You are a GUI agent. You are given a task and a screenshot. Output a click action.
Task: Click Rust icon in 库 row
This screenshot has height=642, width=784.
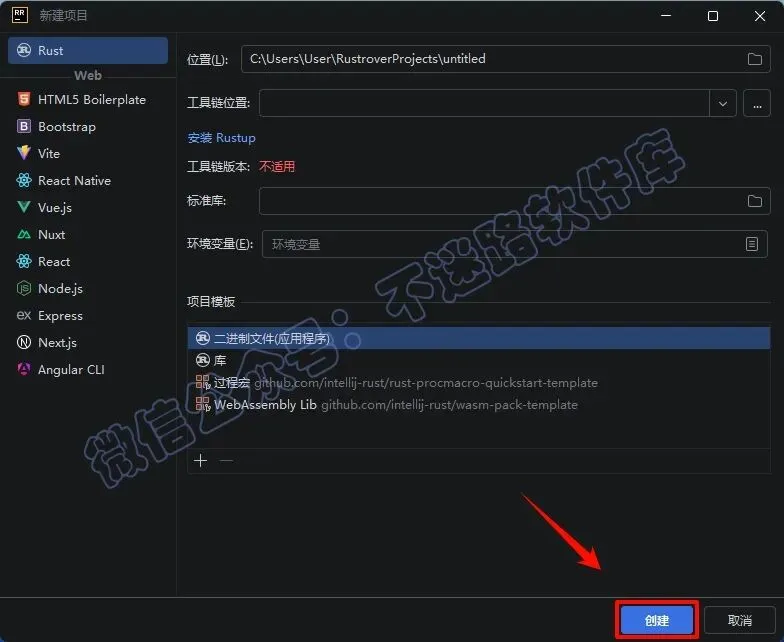202,360
